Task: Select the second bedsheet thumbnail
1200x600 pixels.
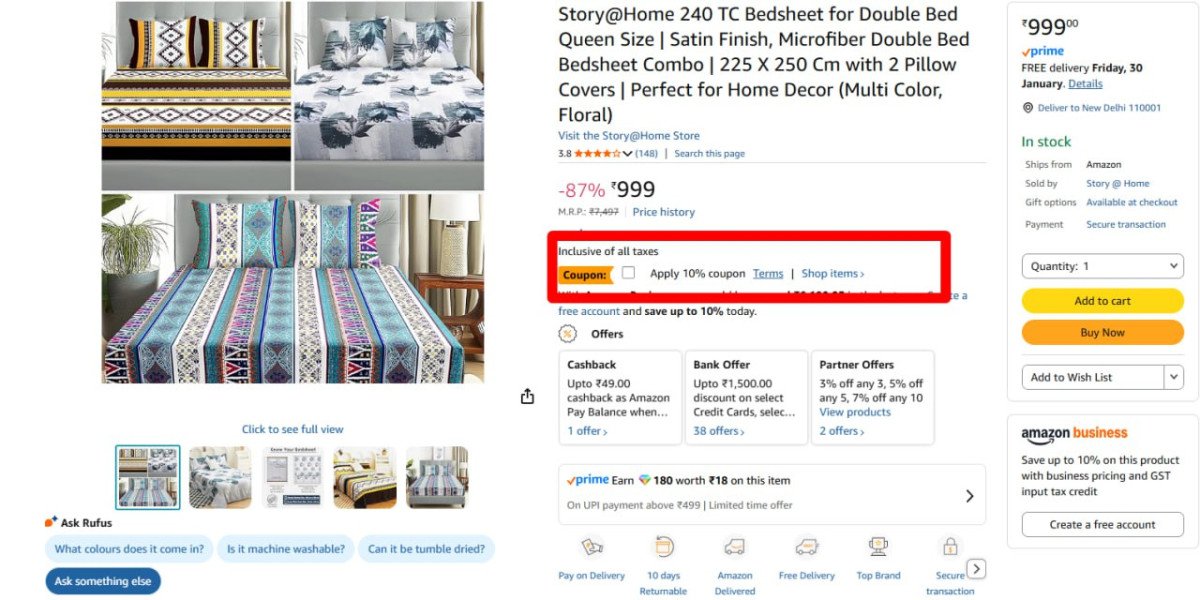Action: pos(220,477)
